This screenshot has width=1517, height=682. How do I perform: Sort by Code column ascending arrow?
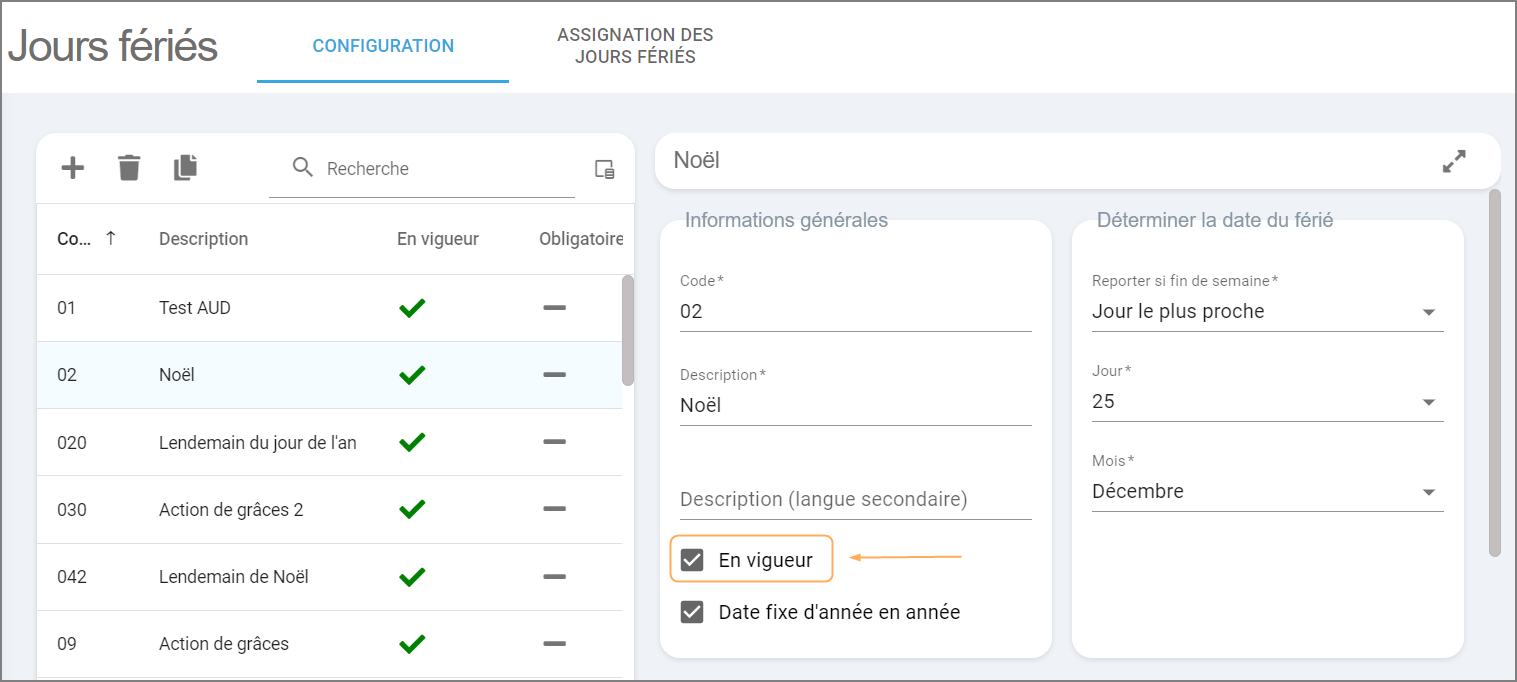[111, 238]
